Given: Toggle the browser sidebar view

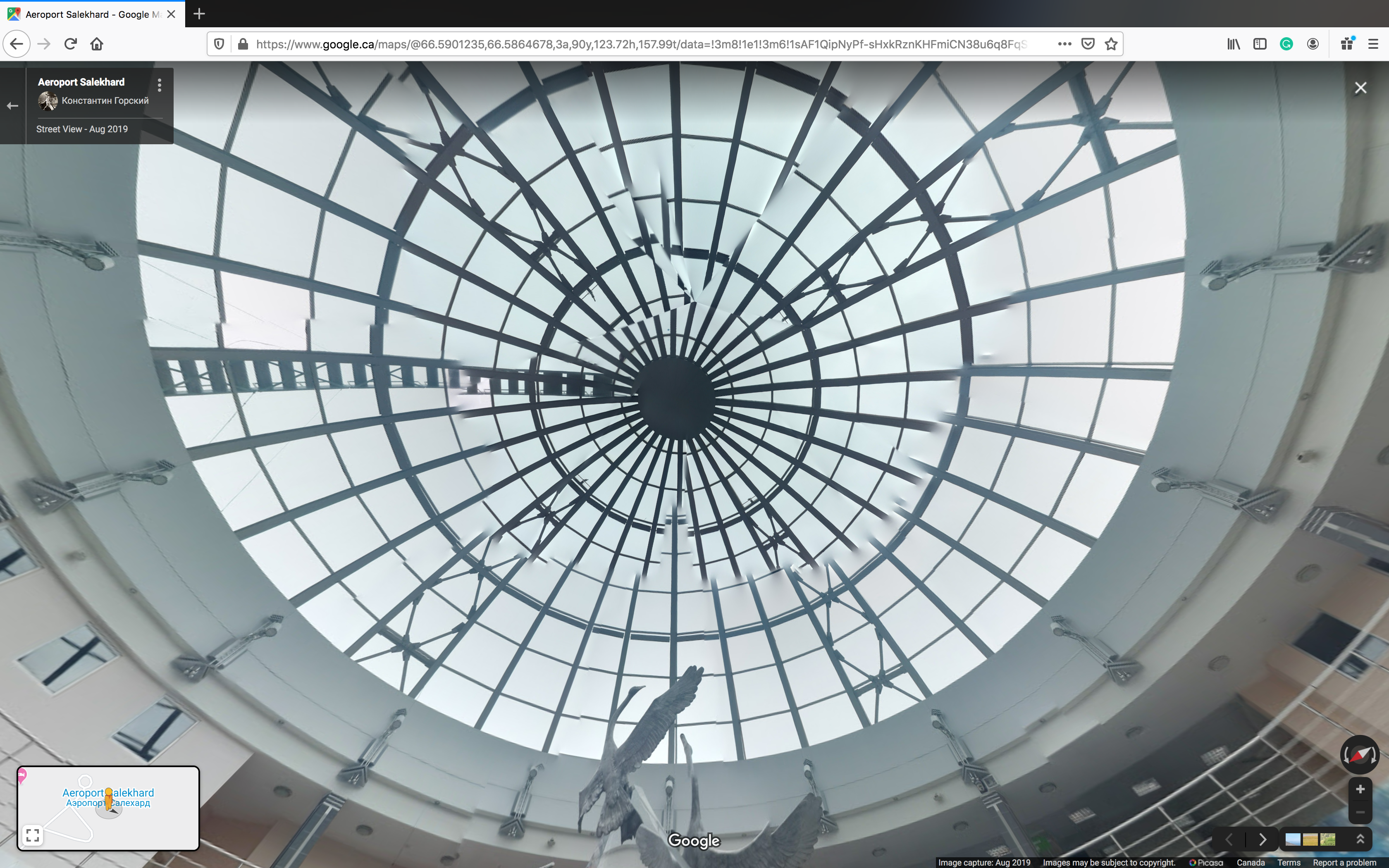Looking at the screenshot, I should pos(1260,44).
